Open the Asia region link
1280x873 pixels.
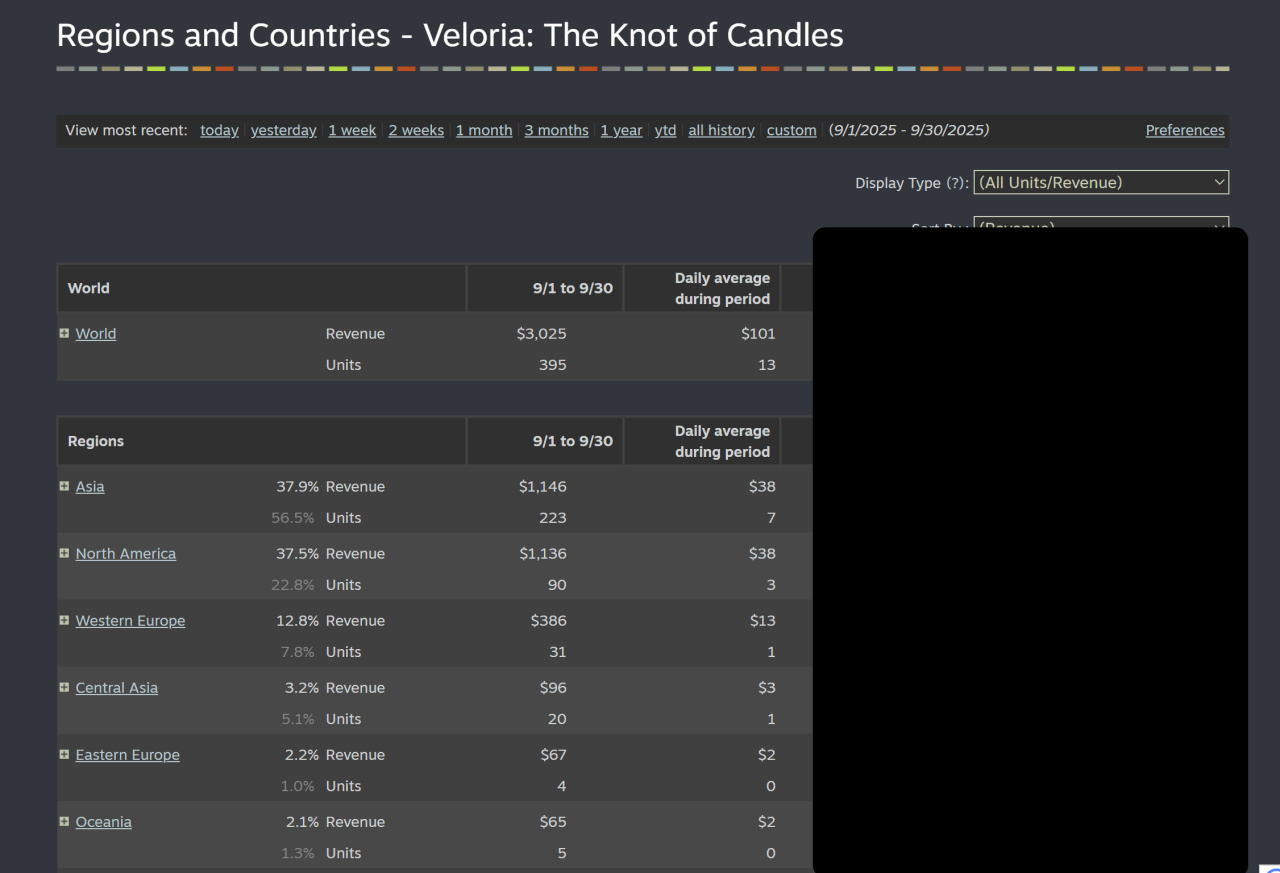[x=90, y=487]
